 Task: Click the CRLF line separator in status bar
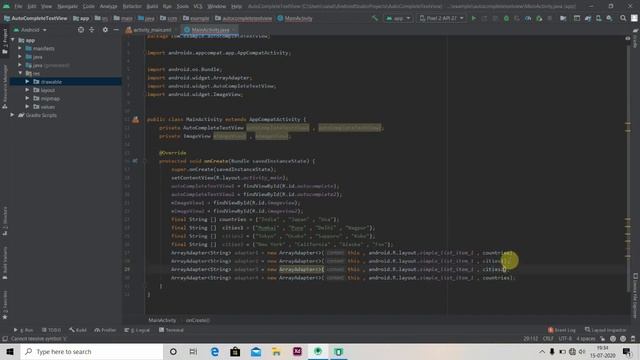pyautogui.click(x=548, y=339)
